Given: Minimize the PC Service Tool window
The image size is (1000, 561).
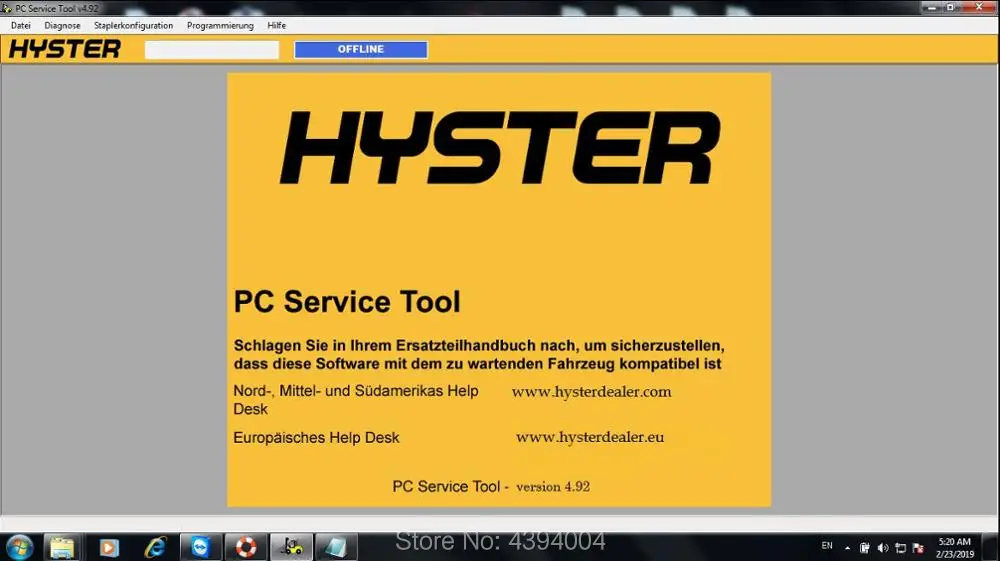Looking at the screenshot, I should 932,7.
